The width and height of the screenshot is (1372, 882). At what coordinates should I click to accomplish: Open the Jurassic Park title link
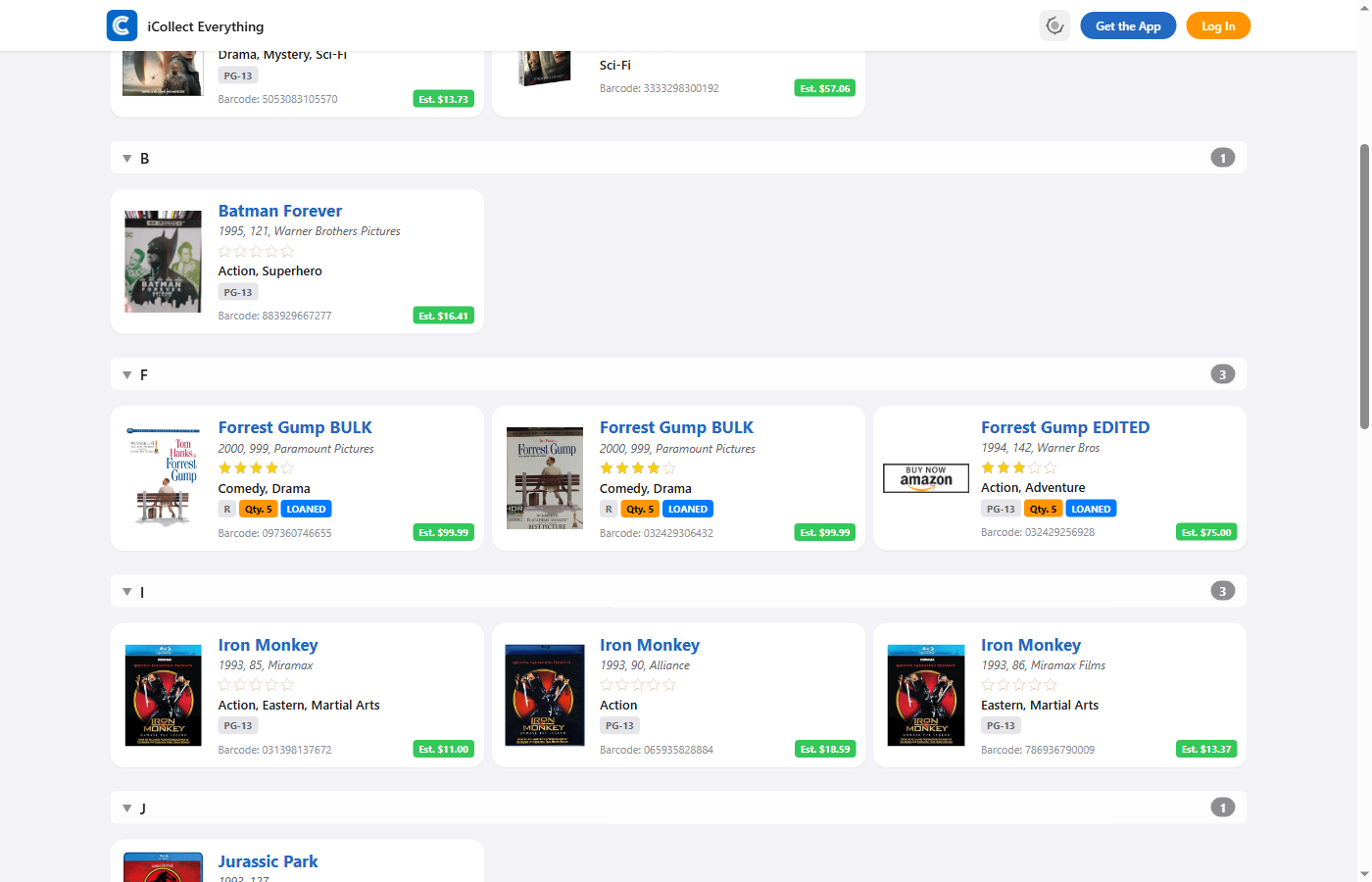[268, 861]
